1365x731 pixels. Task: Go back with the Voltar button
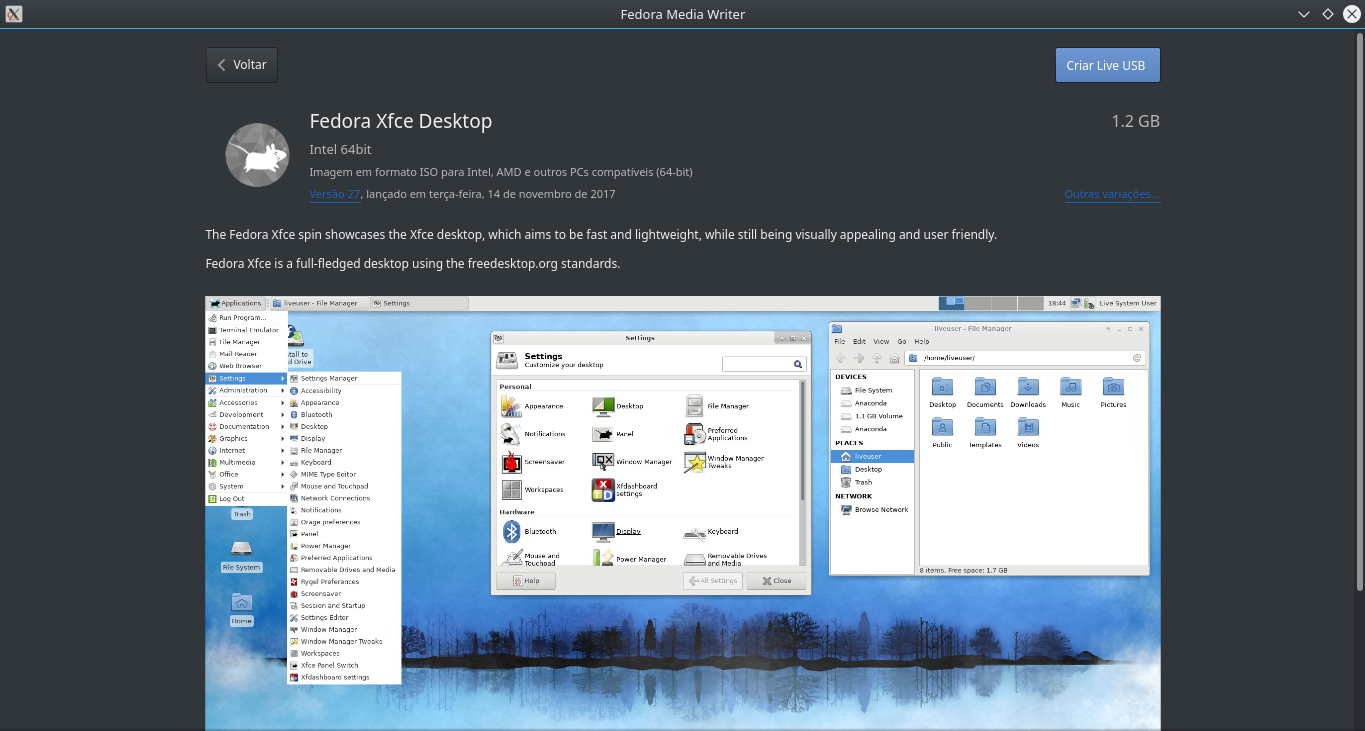coord(241,65)
